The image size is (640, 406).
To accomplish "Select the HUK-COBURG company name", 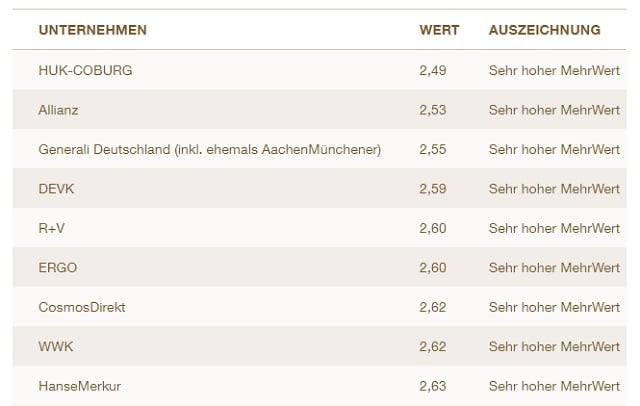I will point(85,70).
